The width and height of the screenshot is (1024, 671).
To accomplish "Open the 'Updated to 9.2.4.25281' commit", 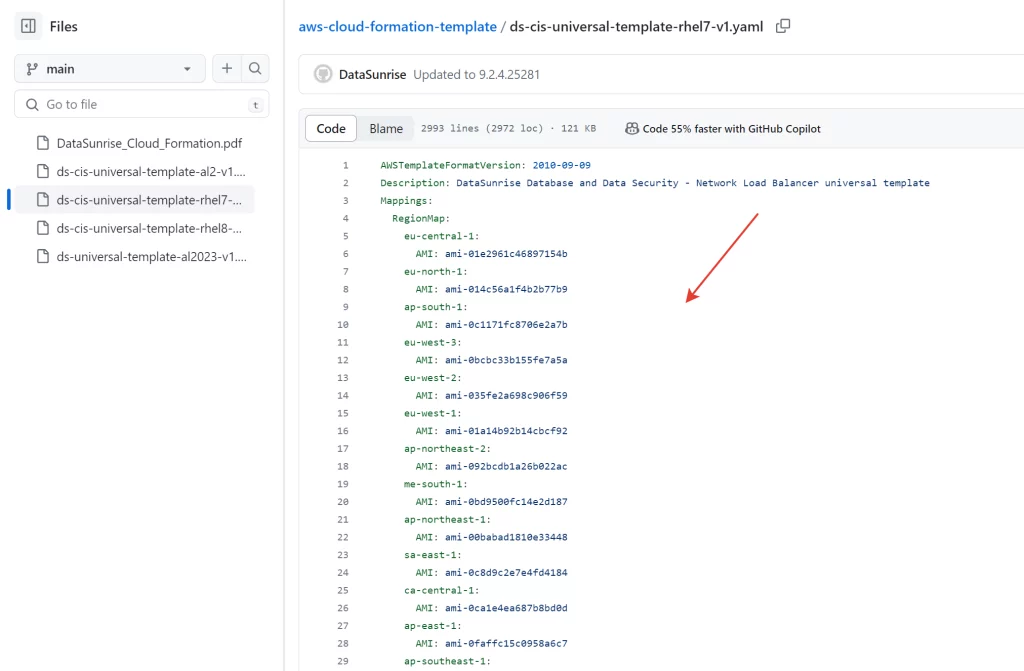I will pyautogui.click(x=476, y=75).
